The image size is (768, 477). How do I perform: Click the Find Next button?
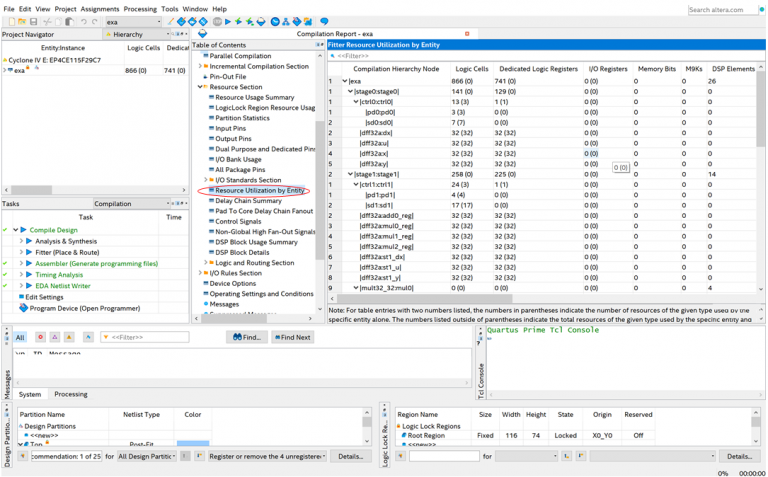point(293,338)
